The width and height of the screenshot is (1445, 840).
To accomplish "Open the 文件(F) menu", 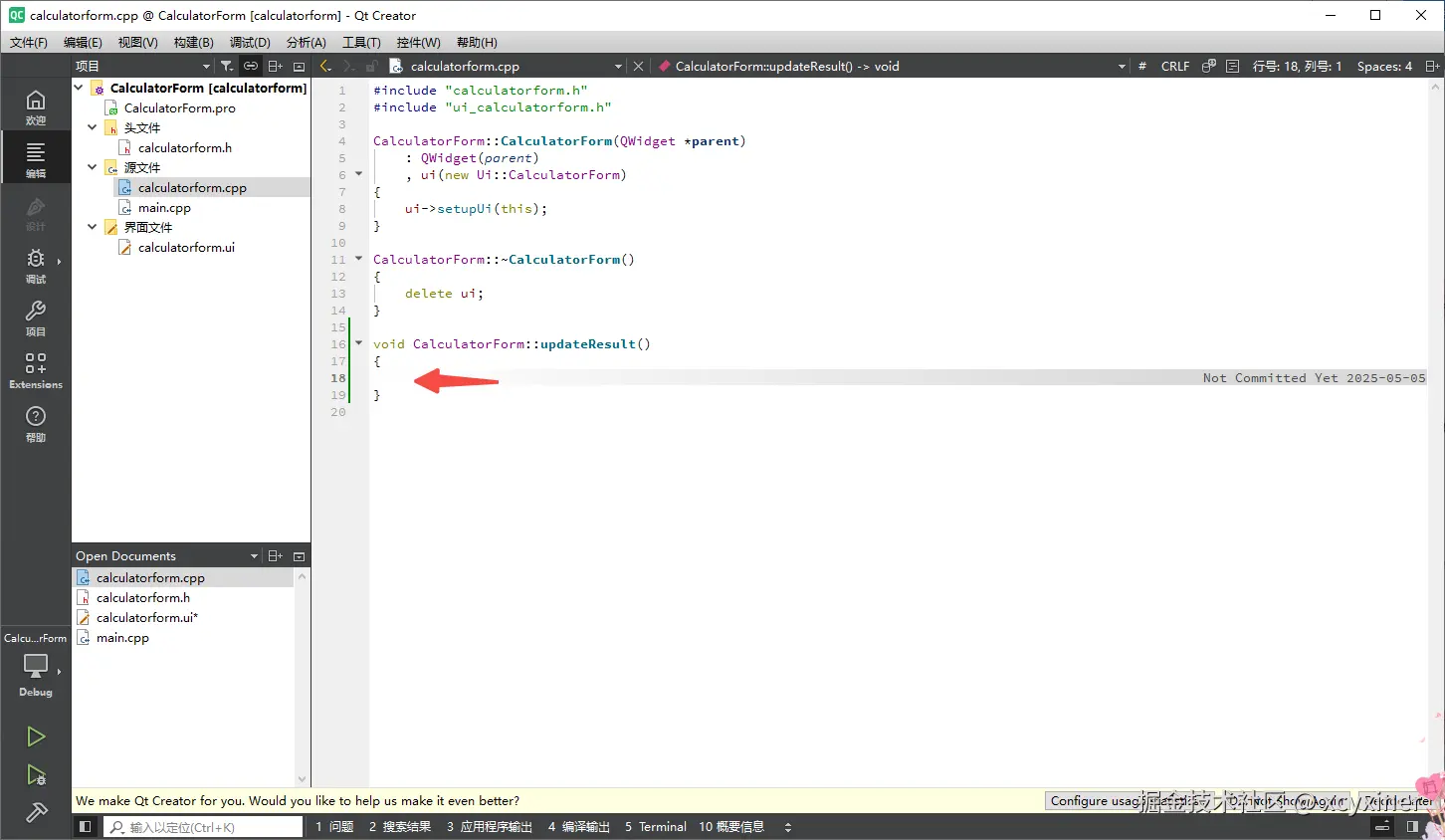I will pos(28,42).
